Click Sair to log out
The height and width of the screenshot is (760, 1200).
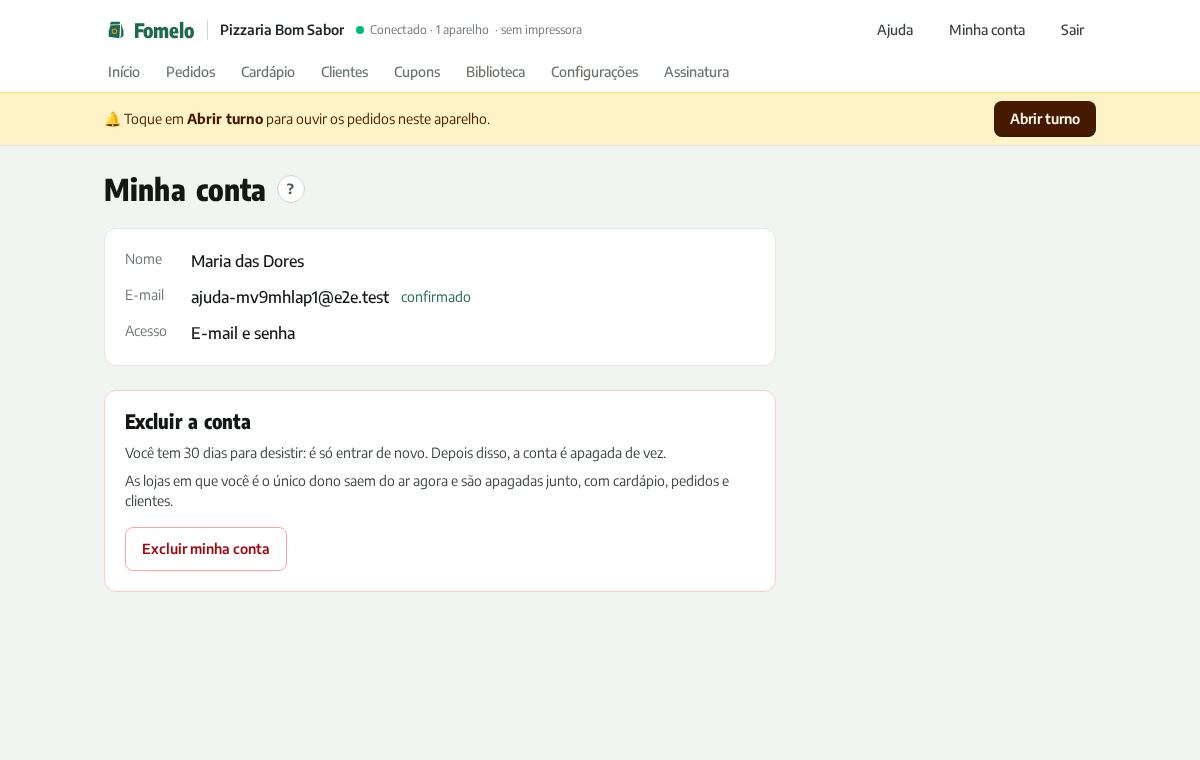[1072, 30]
